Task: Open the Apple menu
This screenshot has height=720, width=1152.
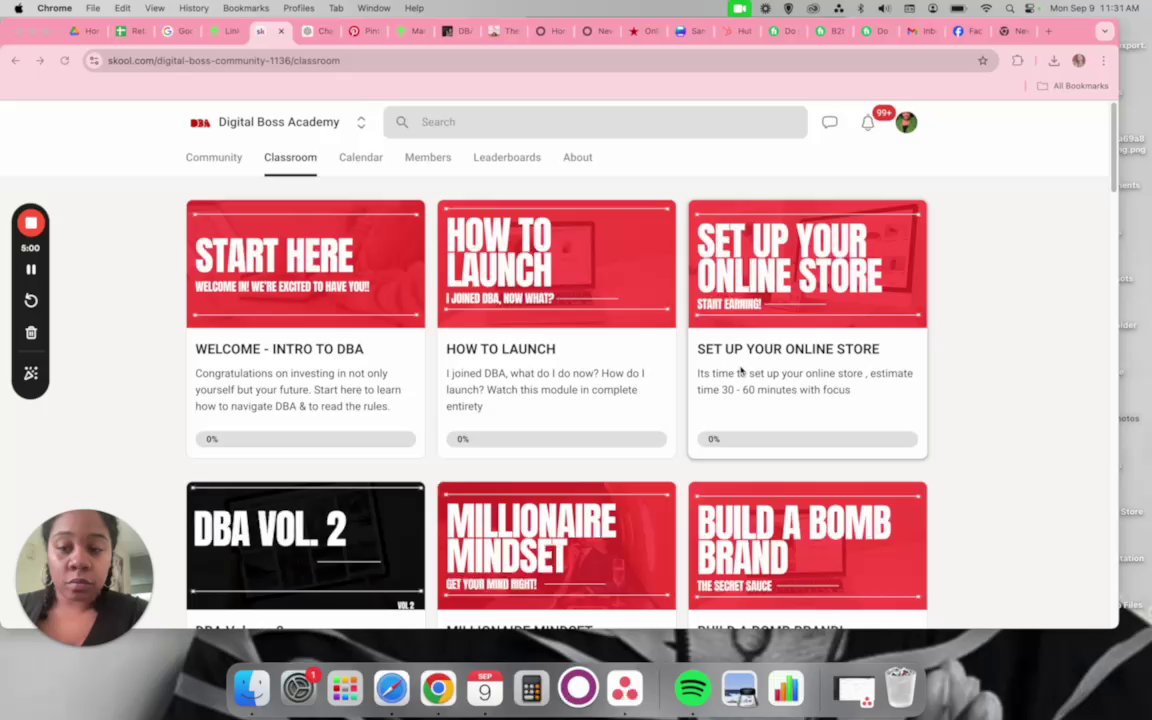Action: click(18, 8)
